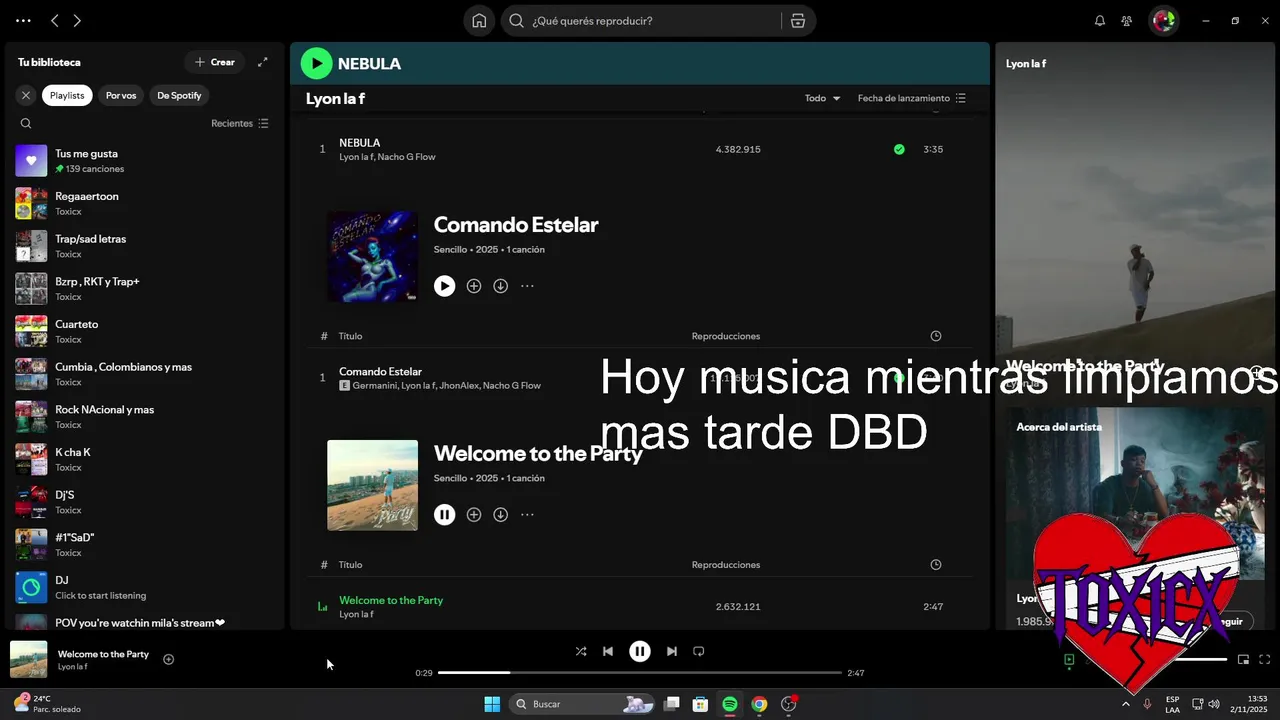The width and height of the screenshot is (1280, 720).
Task: Toggle Now Playing view button
Action: pos(1069,660)
